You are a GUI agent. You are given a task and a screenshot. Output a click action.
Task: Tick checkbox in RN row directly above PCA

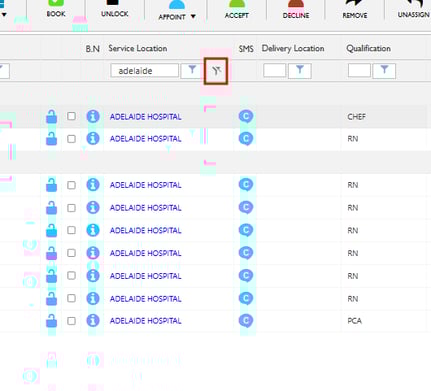pos(71,298)
